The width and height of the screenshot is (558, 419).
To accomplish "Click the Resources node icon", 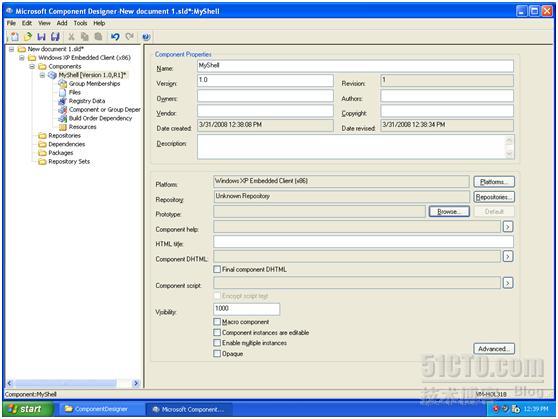I will [x=63, y=127].
